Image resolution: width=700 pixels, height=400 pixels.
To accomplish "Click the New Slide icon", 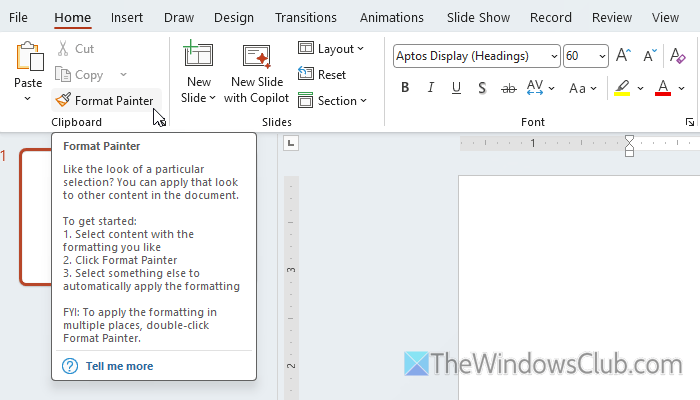I will 198,54.
